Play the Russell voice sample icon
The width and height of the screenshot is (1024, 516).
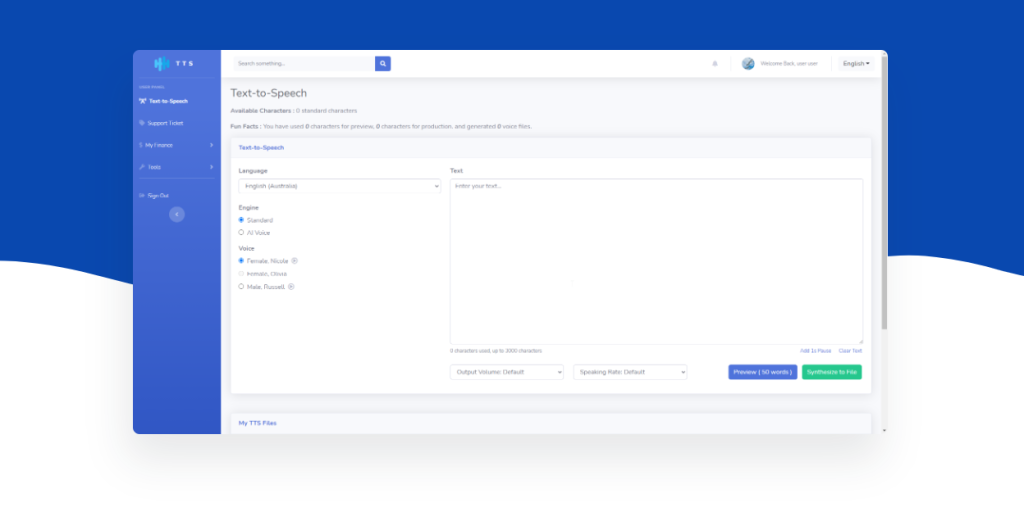[291, 287]
